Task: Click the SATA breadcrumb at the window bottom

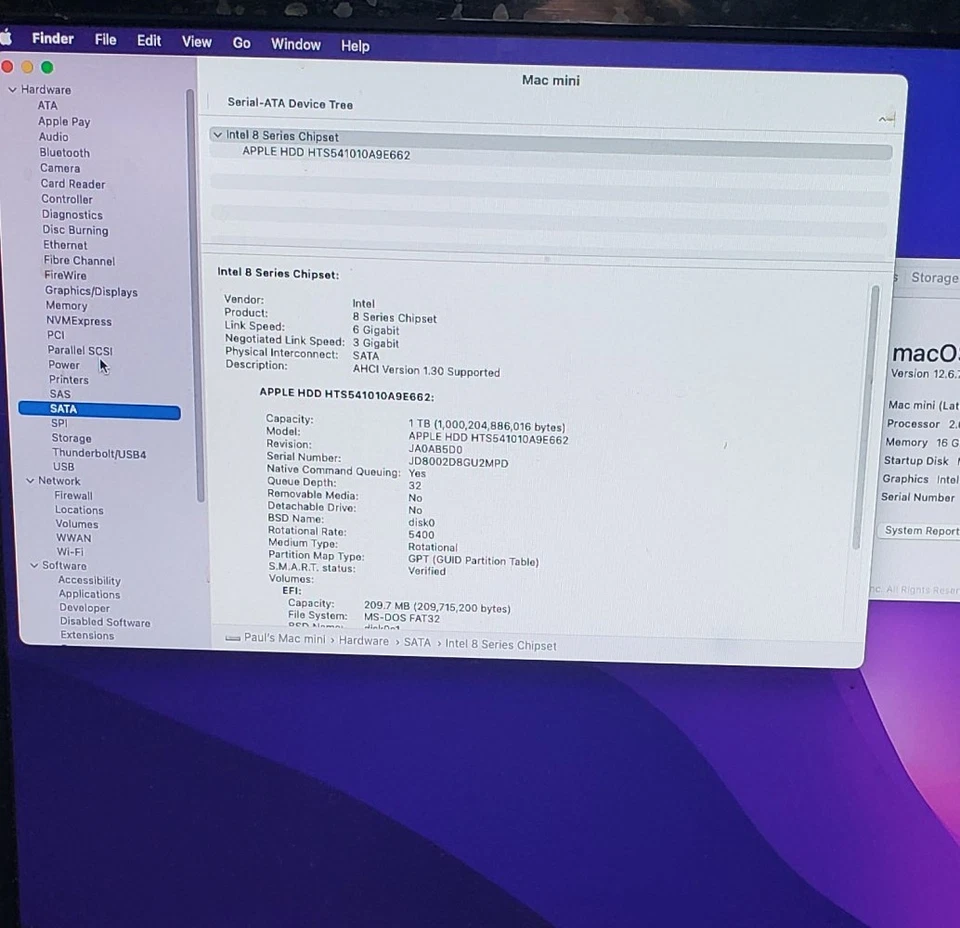Action: point(417,644)
